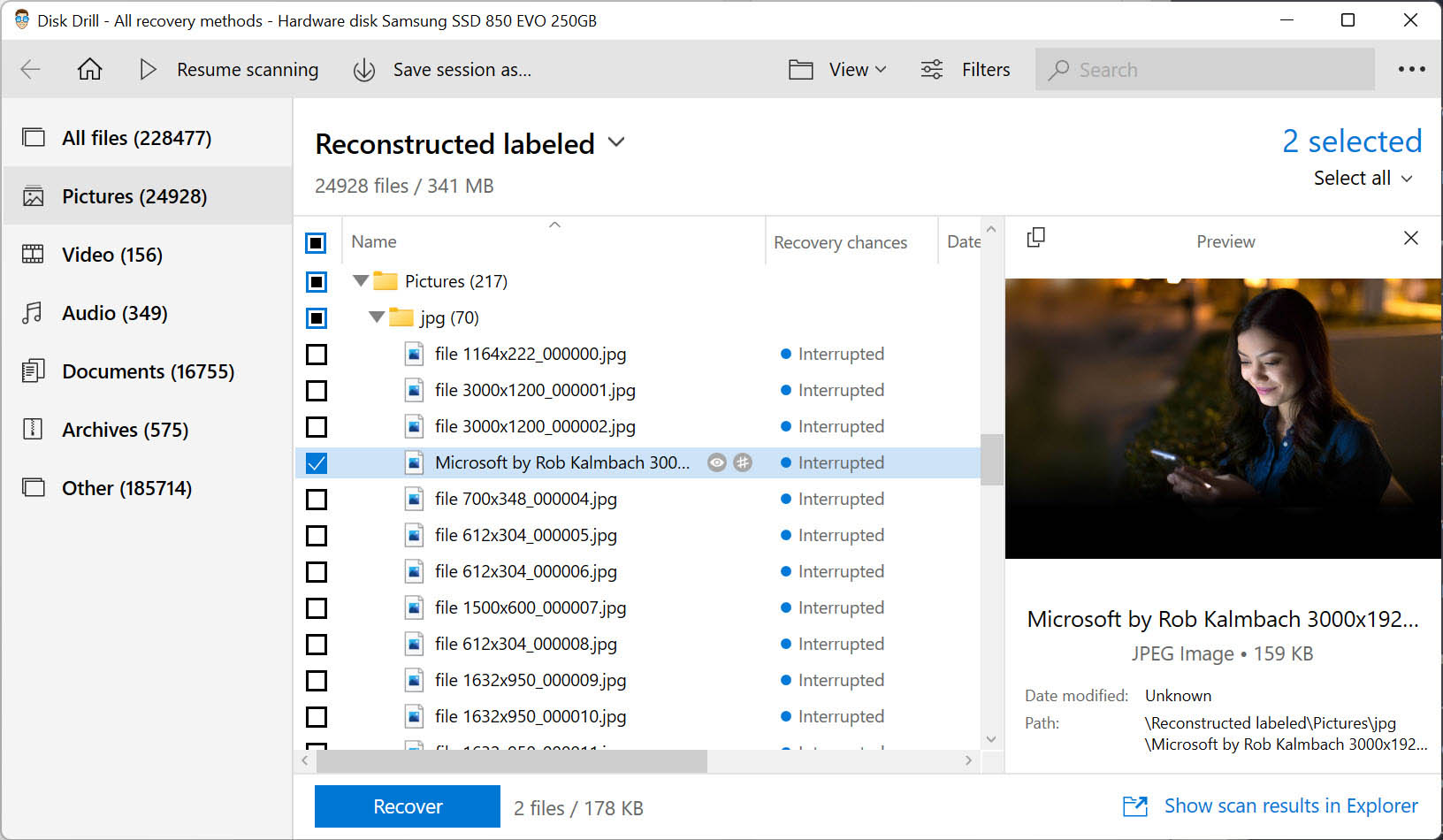Open the Select all dropdown
Screen dimensions: 1443x840
pyautogui.click(x=1363, y=178)
